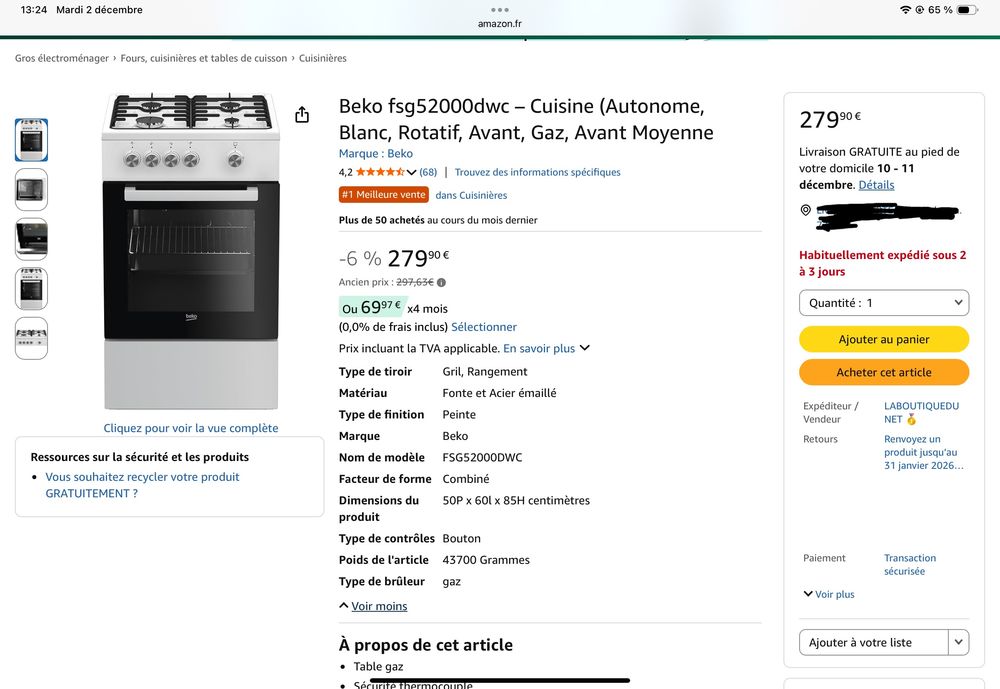This screenshot has height=689, width=1000.
Task: Click the Transaction sécurisée link
Action: [x=910, y=565]
